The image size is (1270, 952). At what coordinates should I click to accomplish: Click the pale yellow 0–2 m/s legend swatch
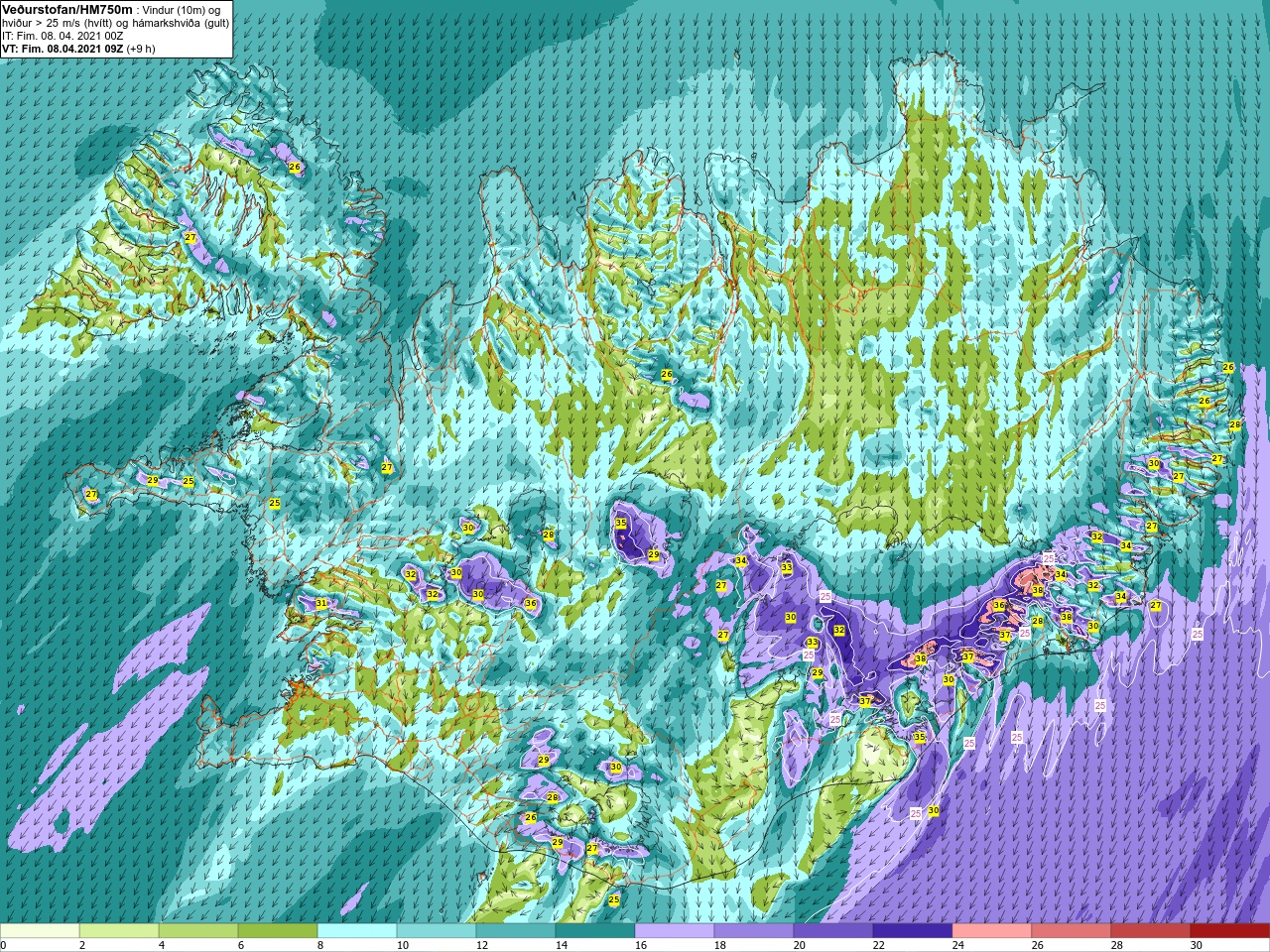pyautogui.click(x=40, y=931)
